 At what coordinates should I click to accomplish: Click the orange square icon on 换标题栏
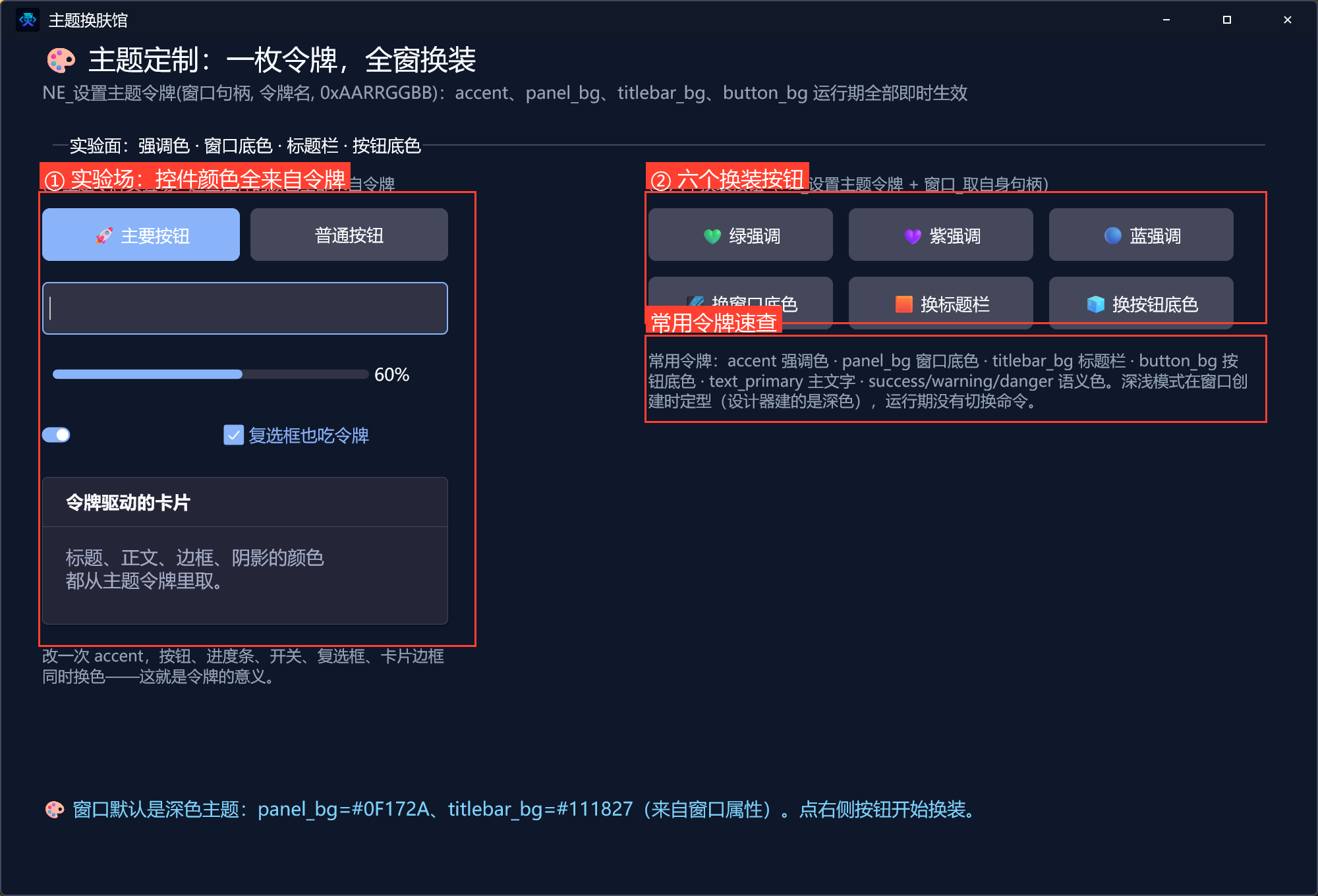tap(904, 304)
